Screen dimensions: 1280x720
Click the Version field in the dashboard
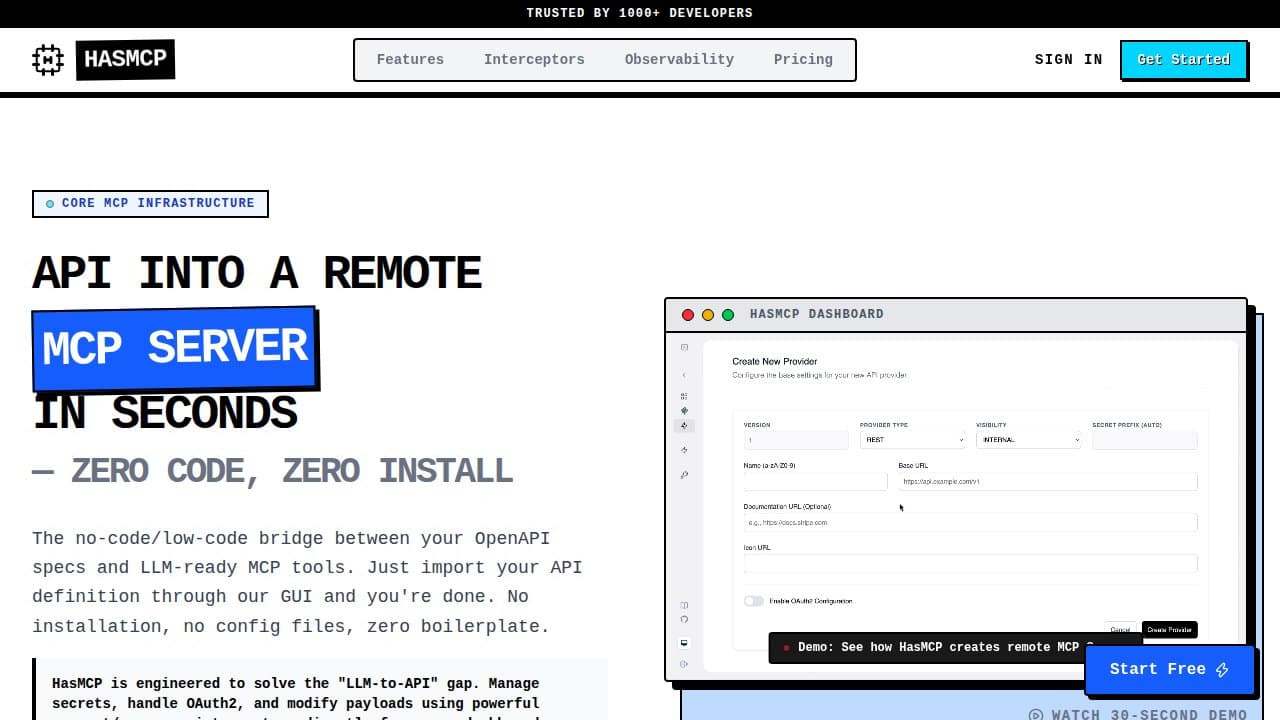pos(796,440)
